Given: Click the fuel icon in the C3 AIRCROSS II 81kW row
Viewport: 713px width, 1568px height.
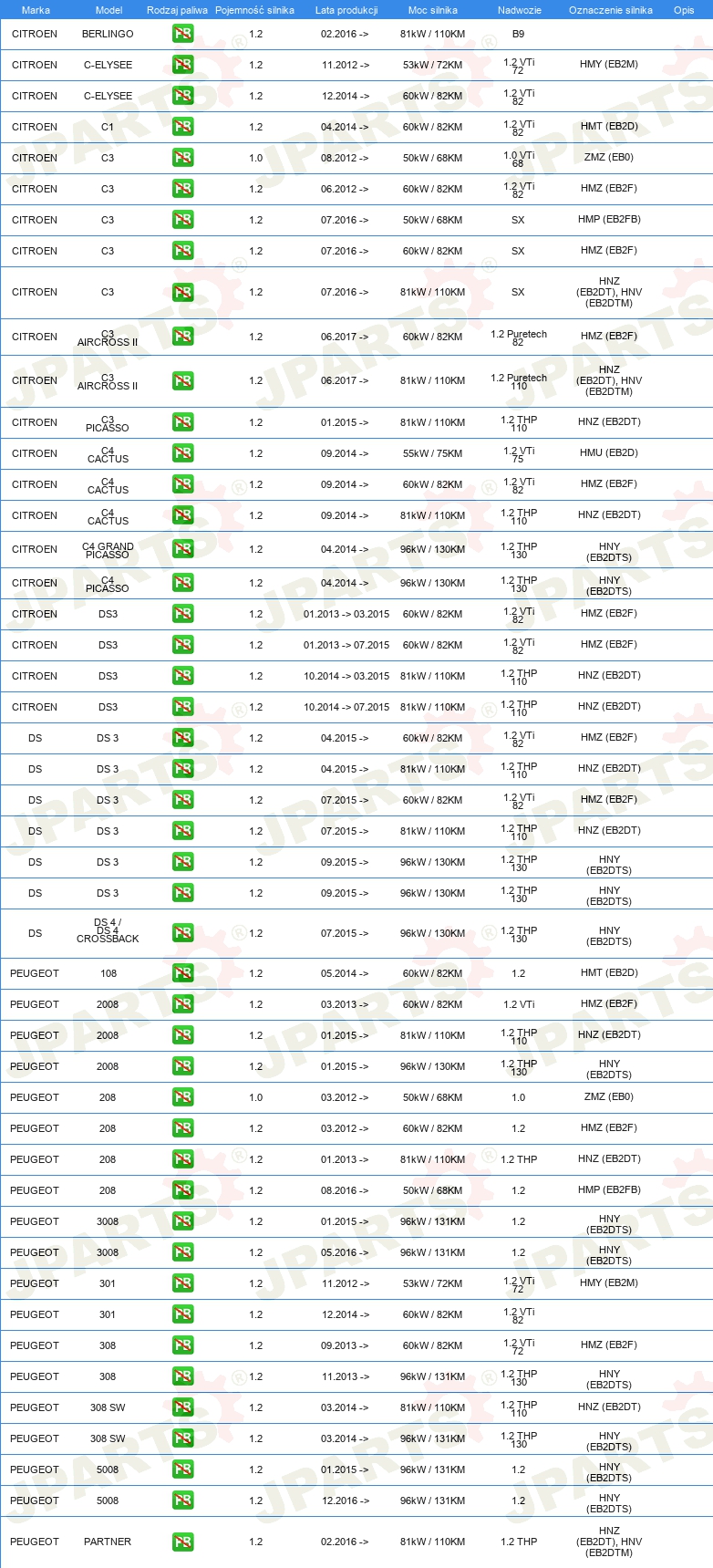Looking at the screenshot, I should click(182, 380).
